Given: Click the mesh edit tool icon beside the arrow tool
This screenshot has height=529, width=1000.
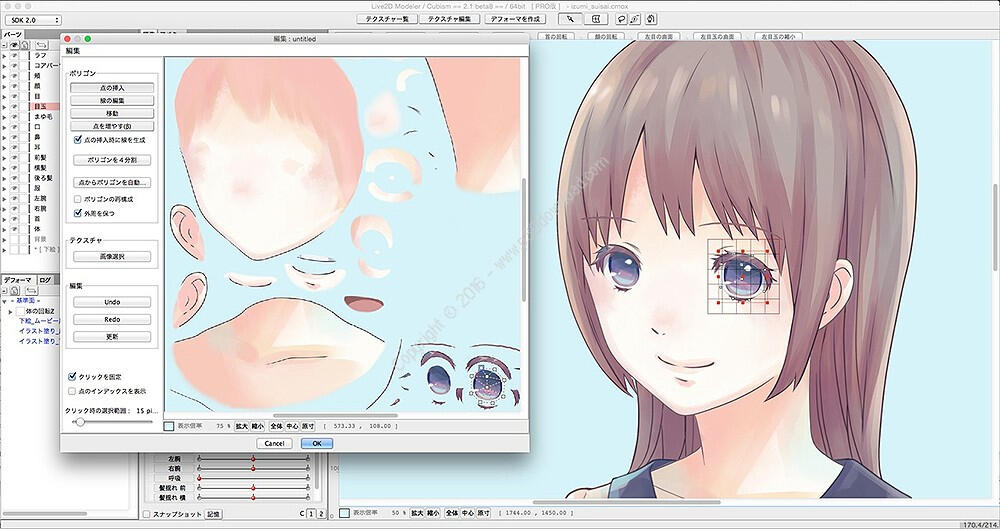Looking at the screenshot, I should pos(596,19).
